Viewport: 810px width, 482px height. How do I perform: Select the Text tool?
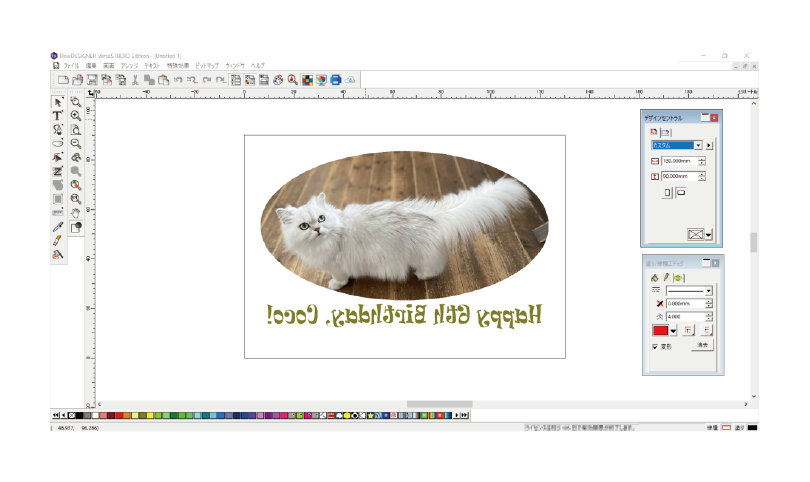[58, 116]
